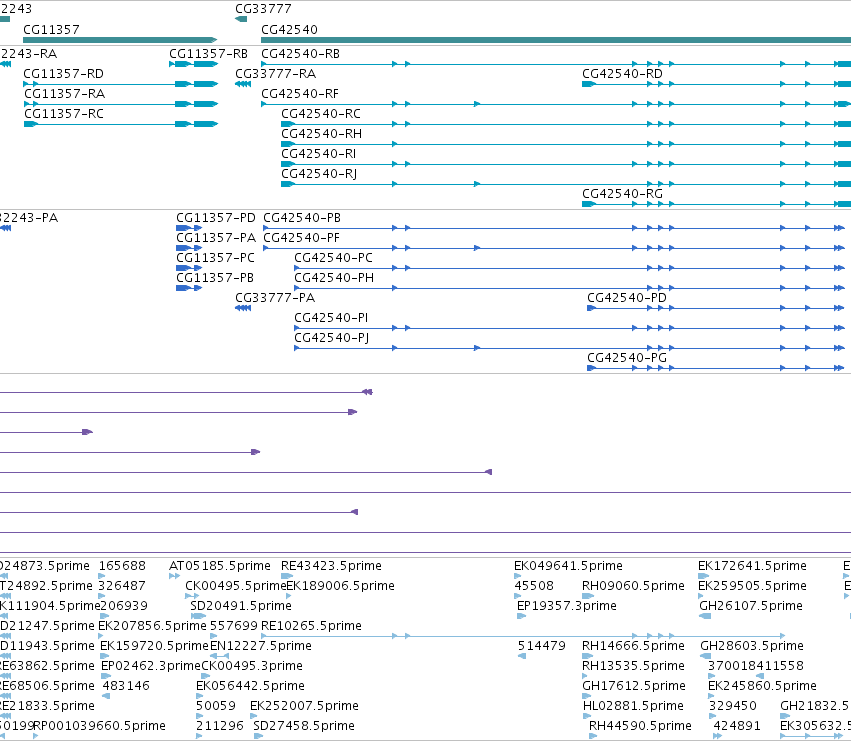Choose EST label EK207856.5prime
Screen dimensions: 851x741
click(152, 626)
